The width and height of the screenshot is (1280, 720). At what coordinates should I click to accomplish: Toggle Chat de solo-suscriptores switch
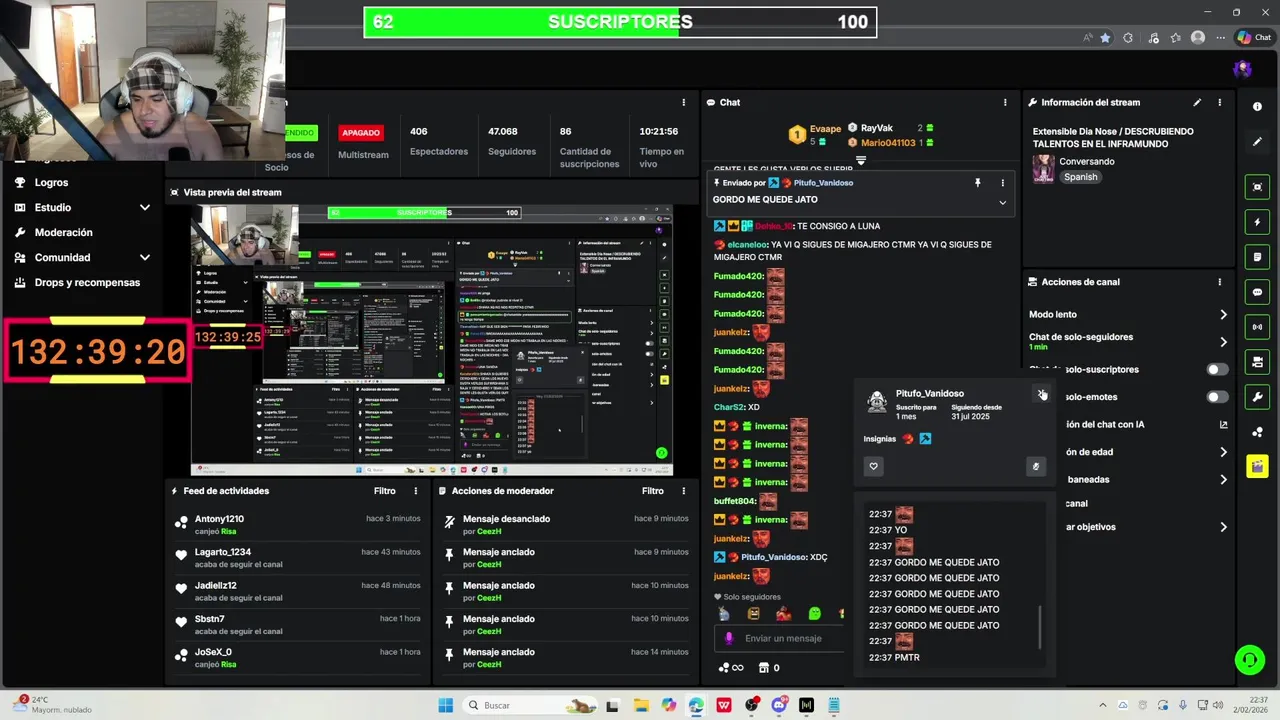pos(1217,370)
